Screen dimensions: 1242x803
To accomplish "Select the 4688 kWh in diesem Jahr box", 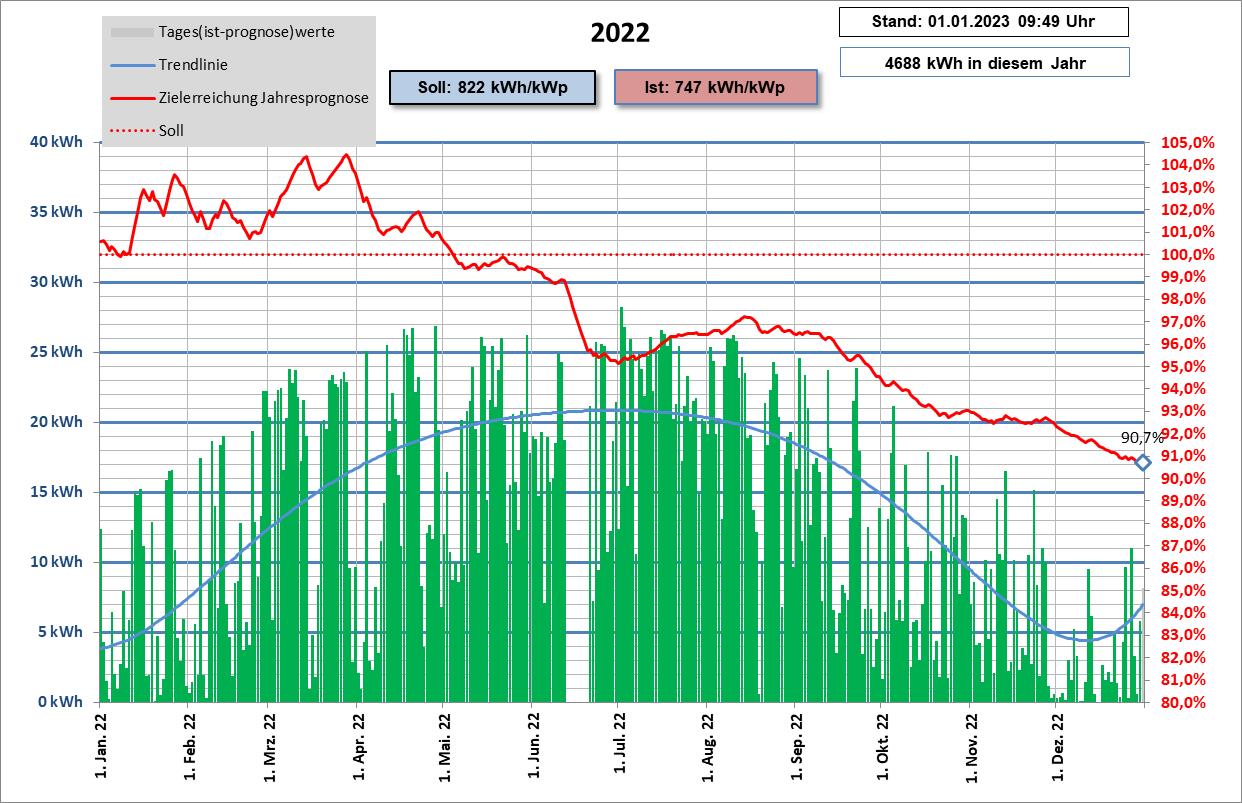I will click(984, 63).
